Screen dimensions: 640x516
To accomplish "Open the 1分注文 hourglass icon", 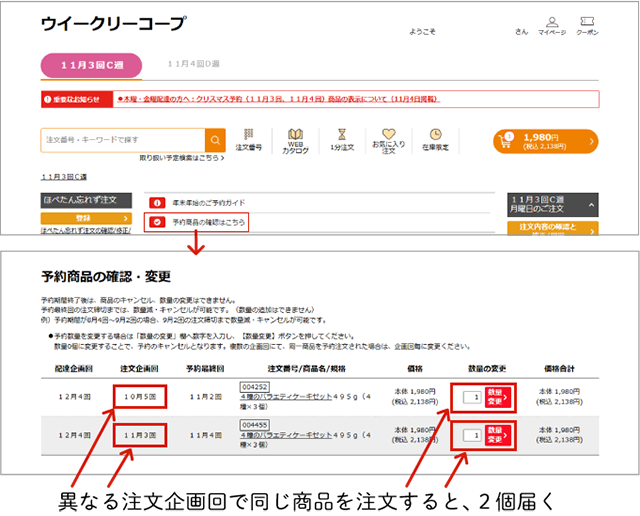I will (x=342, y=140).
